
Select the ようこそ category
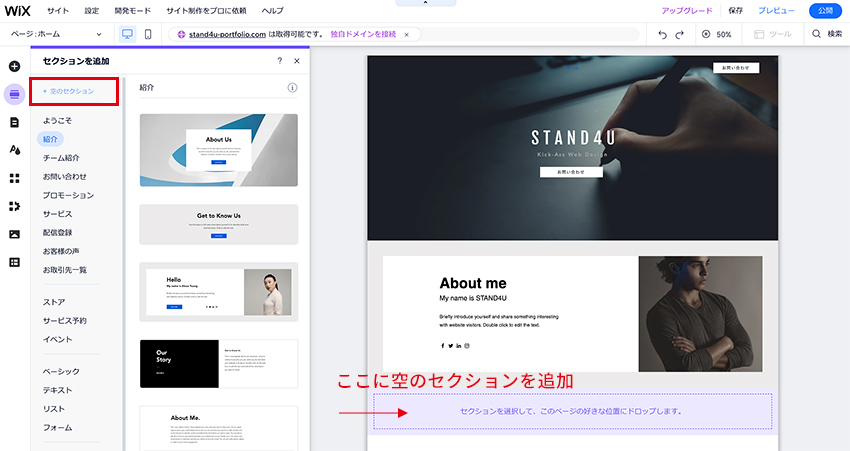(57, 120)
